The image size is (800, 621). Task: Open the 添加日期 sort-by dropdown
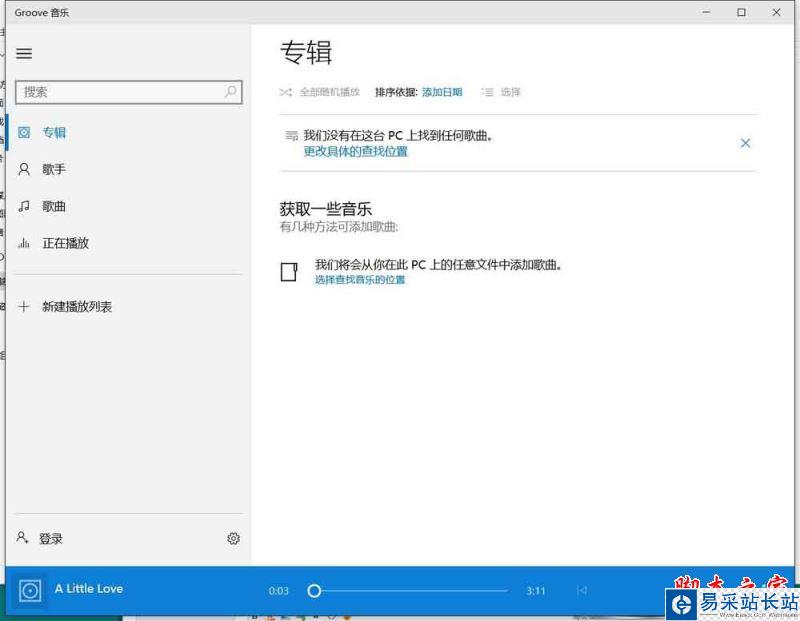pyautogui.click(x=443, y=91)
